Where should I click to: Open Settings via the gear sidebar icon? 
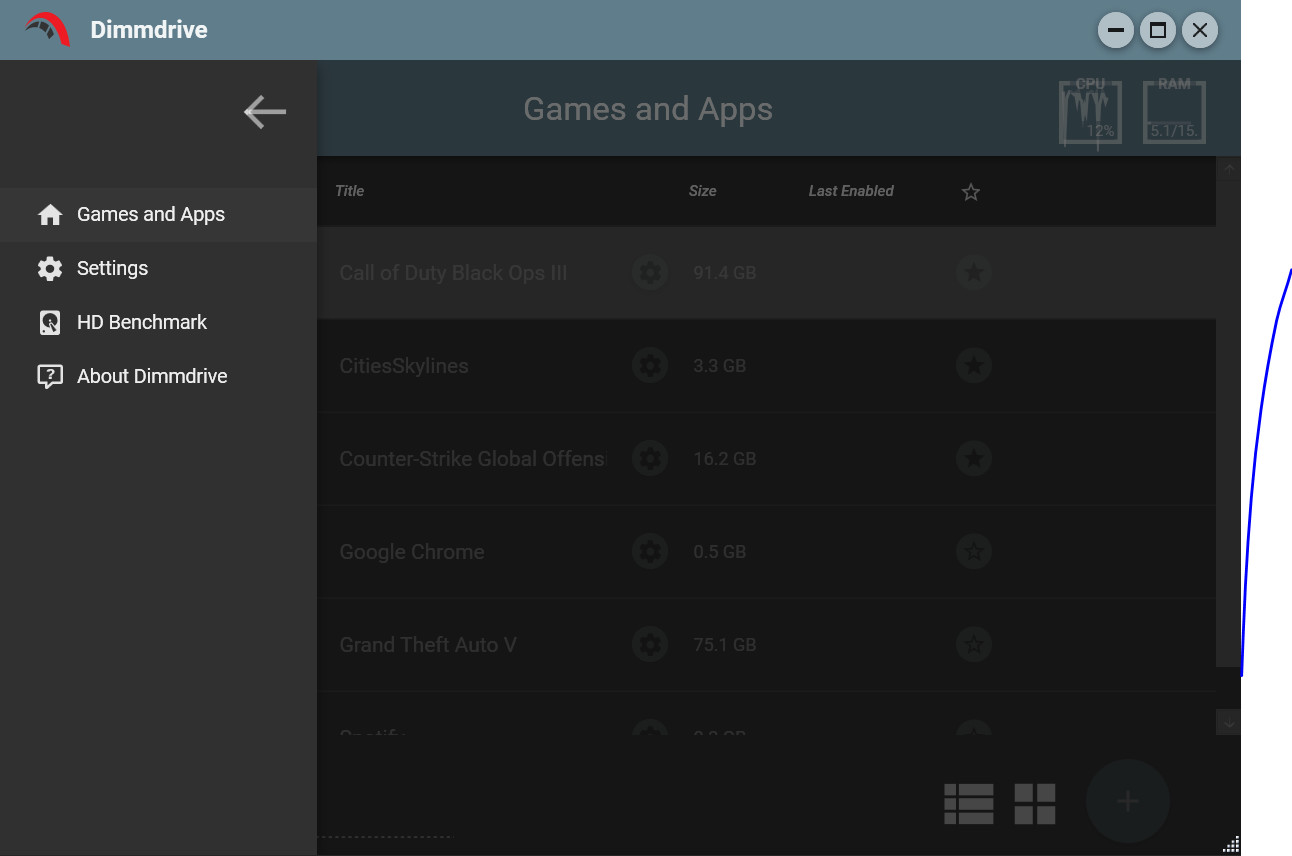pyautogui.click(x=48, y=268)
